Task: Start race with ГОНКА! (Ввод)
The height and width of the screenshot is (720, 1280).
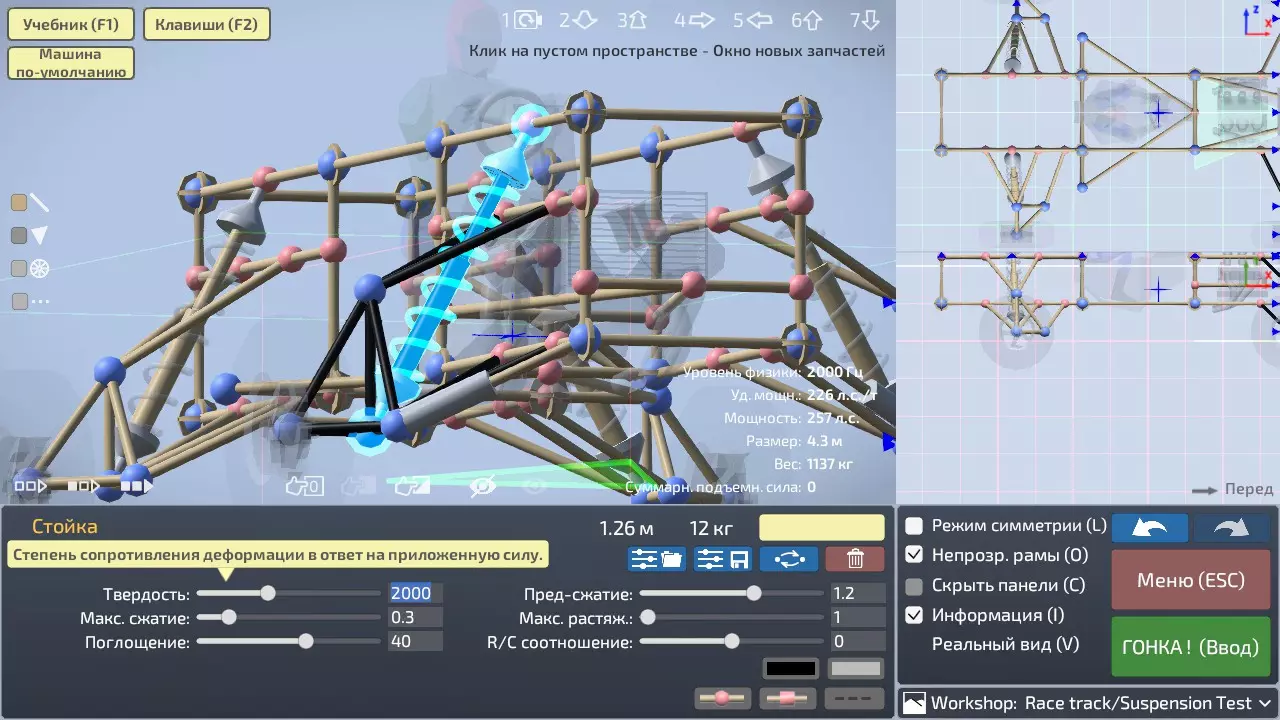Action: click(1191, 647)
